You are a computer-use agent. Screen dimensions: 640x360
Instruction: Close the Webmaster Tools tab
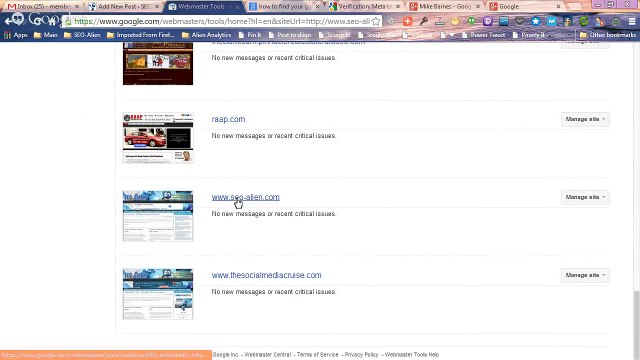coord(237,7)
